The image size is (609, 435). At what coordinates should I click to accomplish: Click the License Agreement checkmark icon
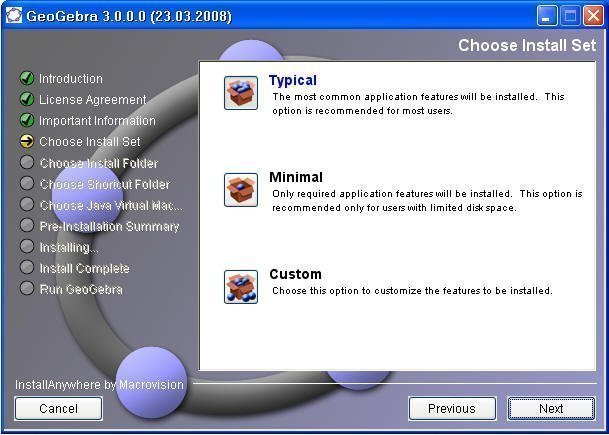tap(27, 99)
